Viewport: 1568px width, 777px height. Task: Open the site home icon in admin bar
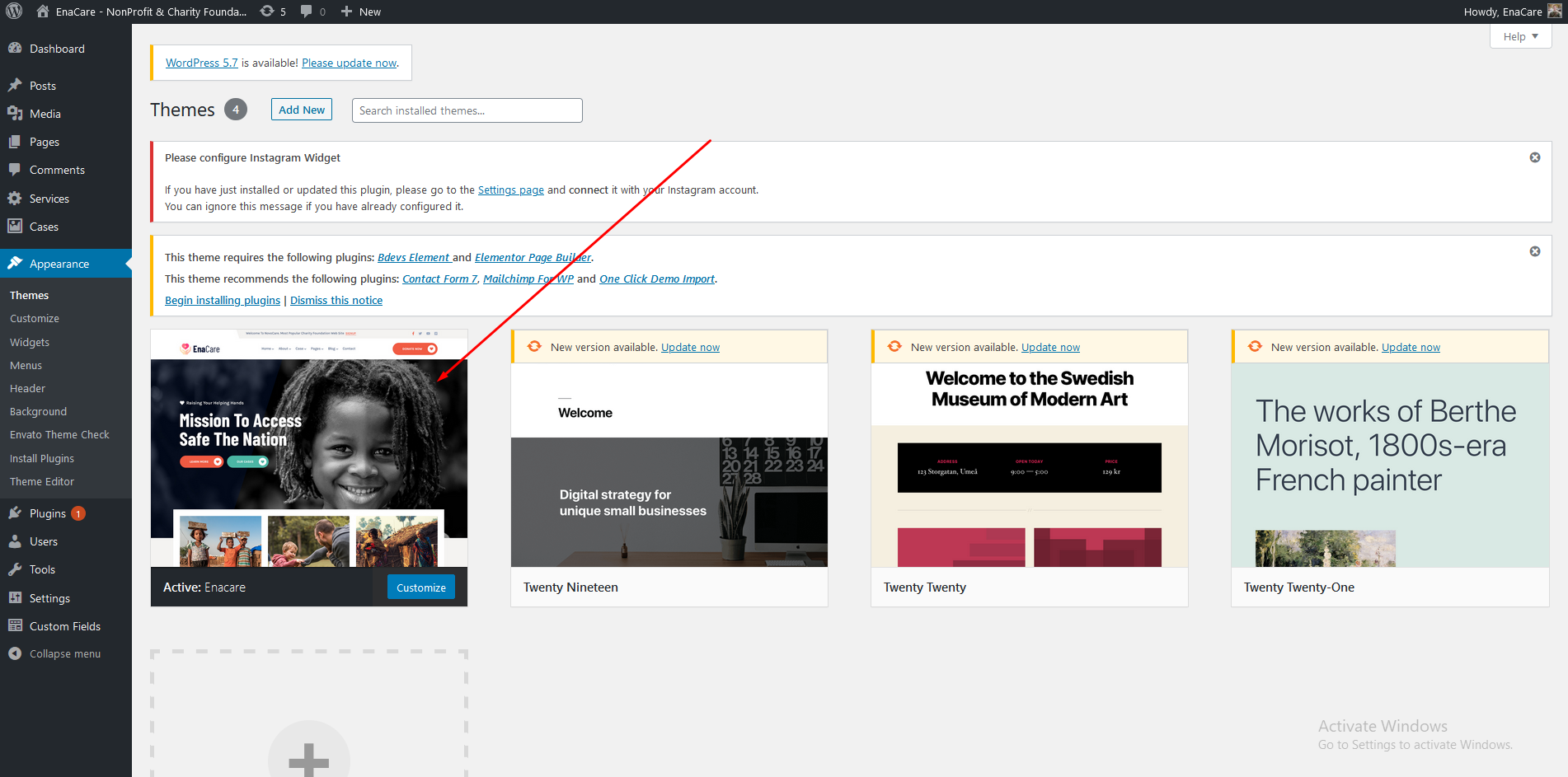43,12
